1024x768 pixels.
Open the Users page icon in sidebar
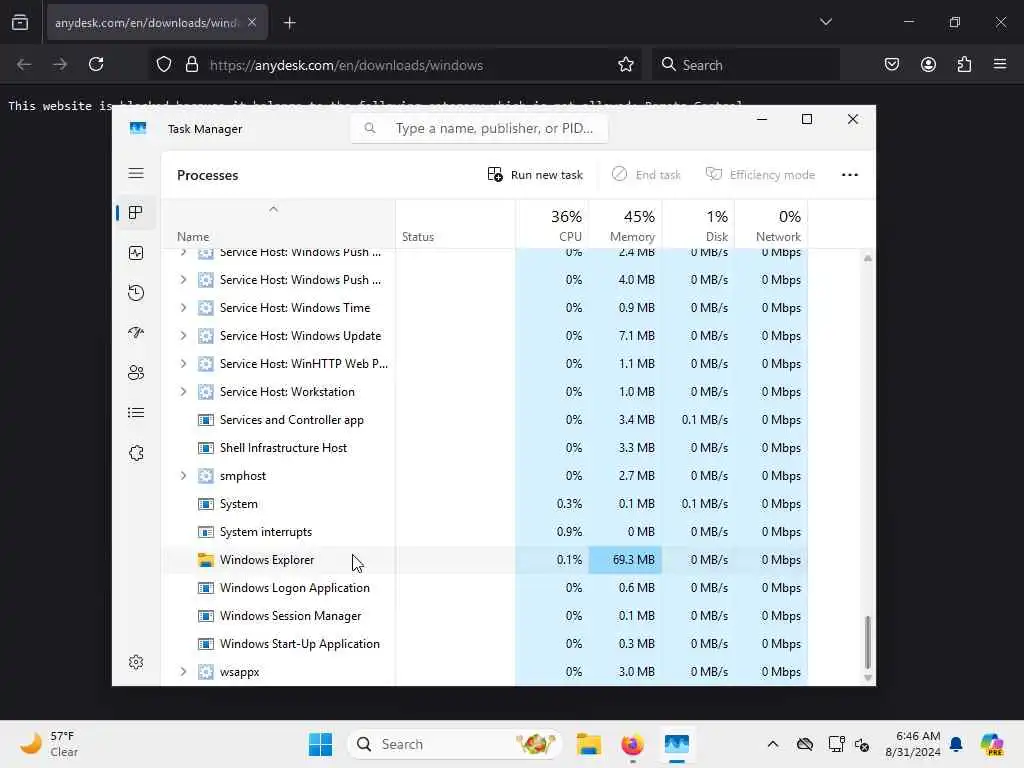point(136,372)
